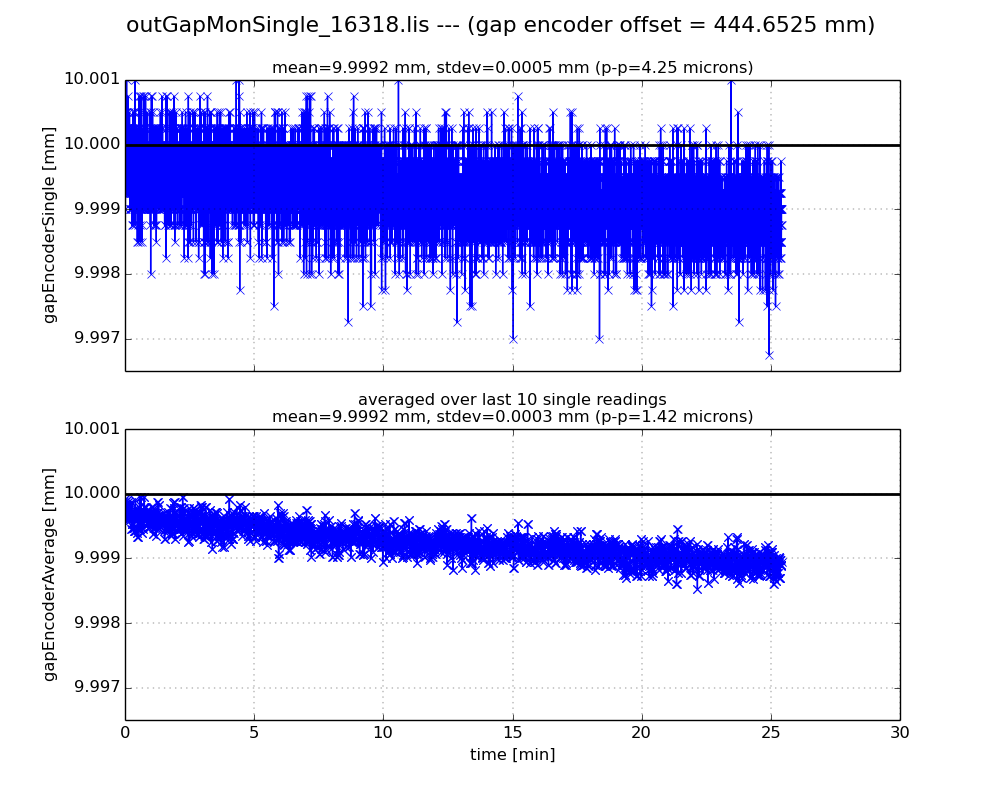
Task: Select the bottom plot's stdev=0.0003 mm statistics line
Action: [512, 417]
